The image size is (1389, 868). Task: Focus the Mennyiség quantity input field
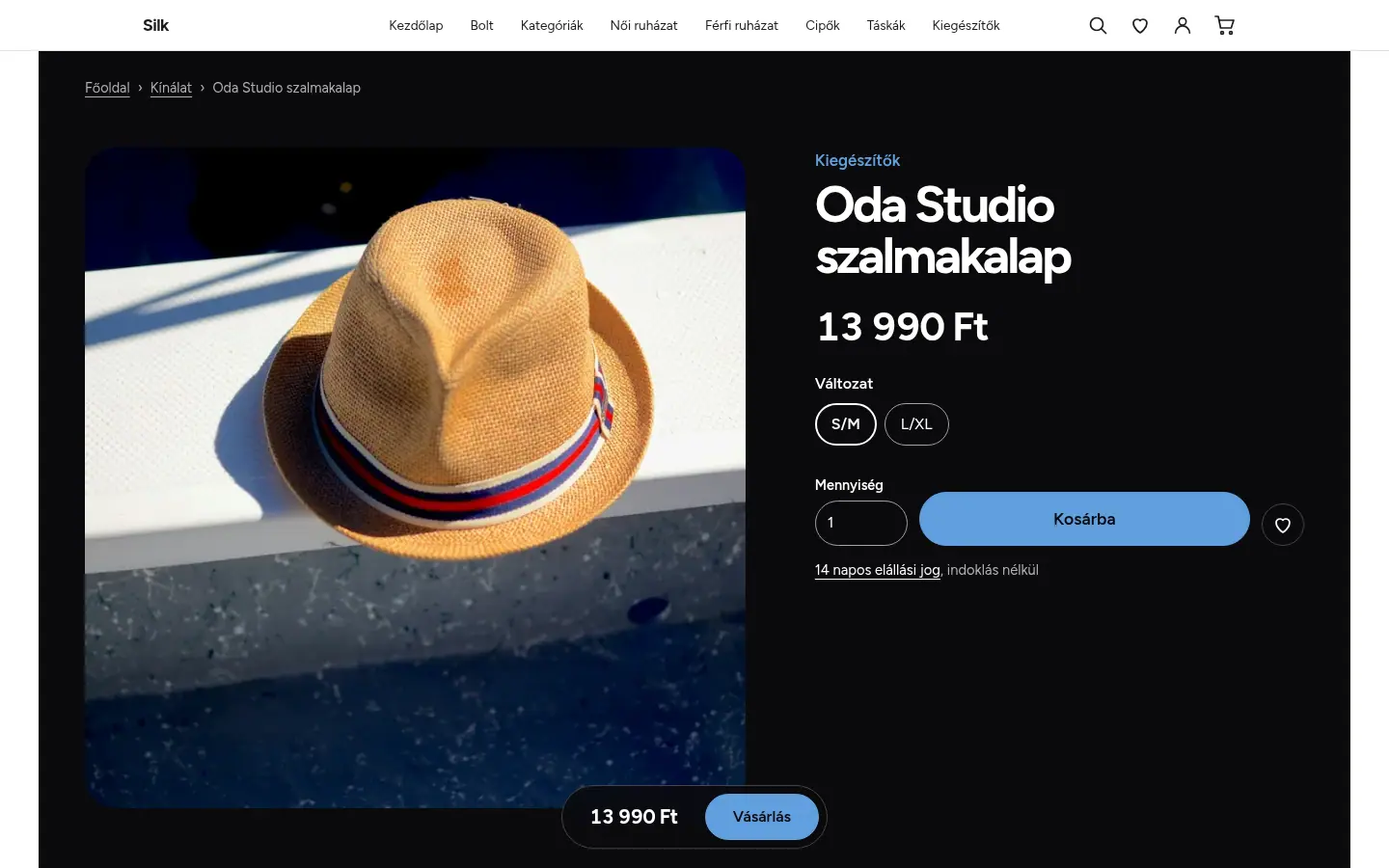[x=861, y=523]
